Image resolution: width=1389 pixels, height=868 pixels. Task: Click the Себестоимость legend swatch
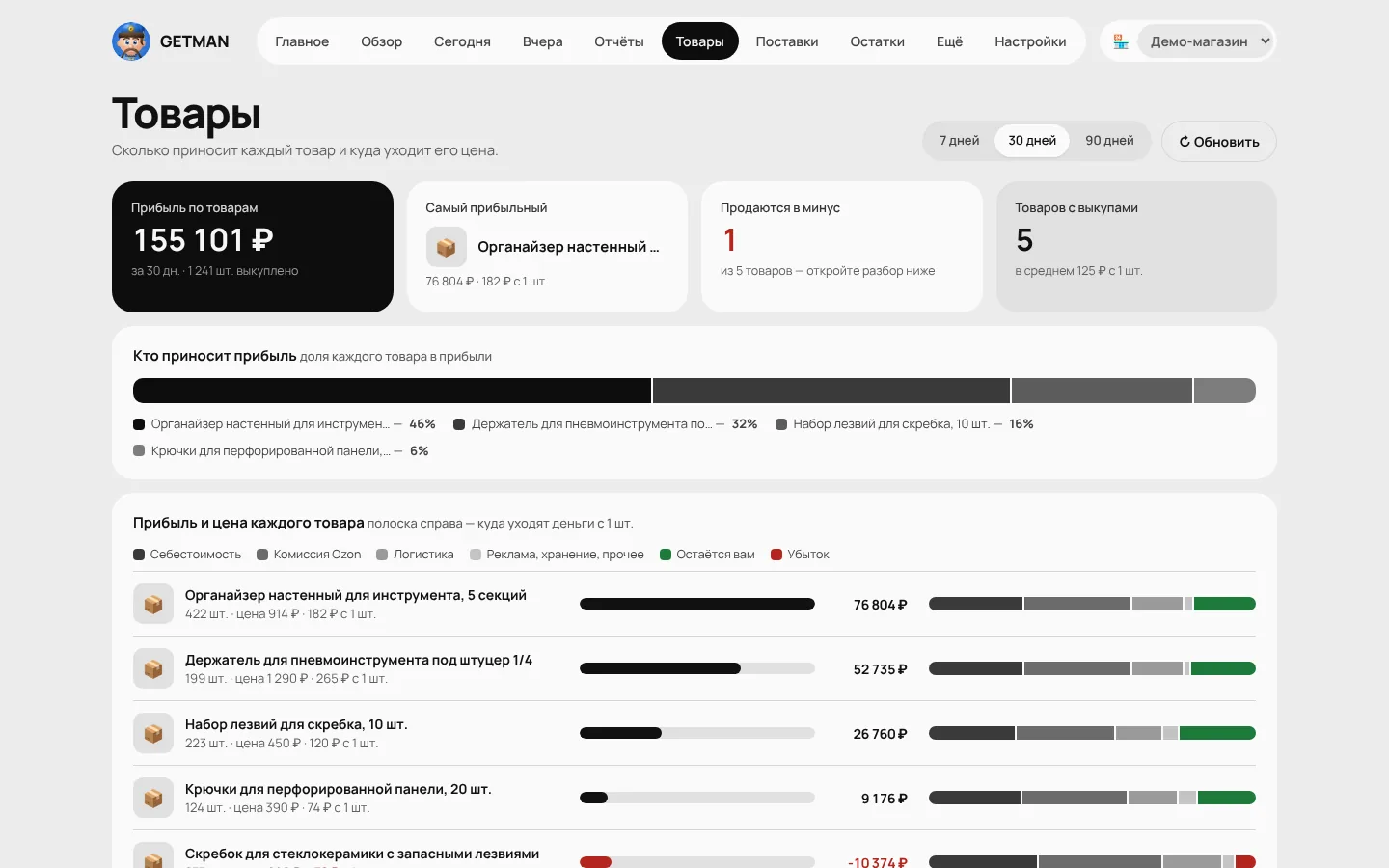pyautogui.click(x=139, y=555)
